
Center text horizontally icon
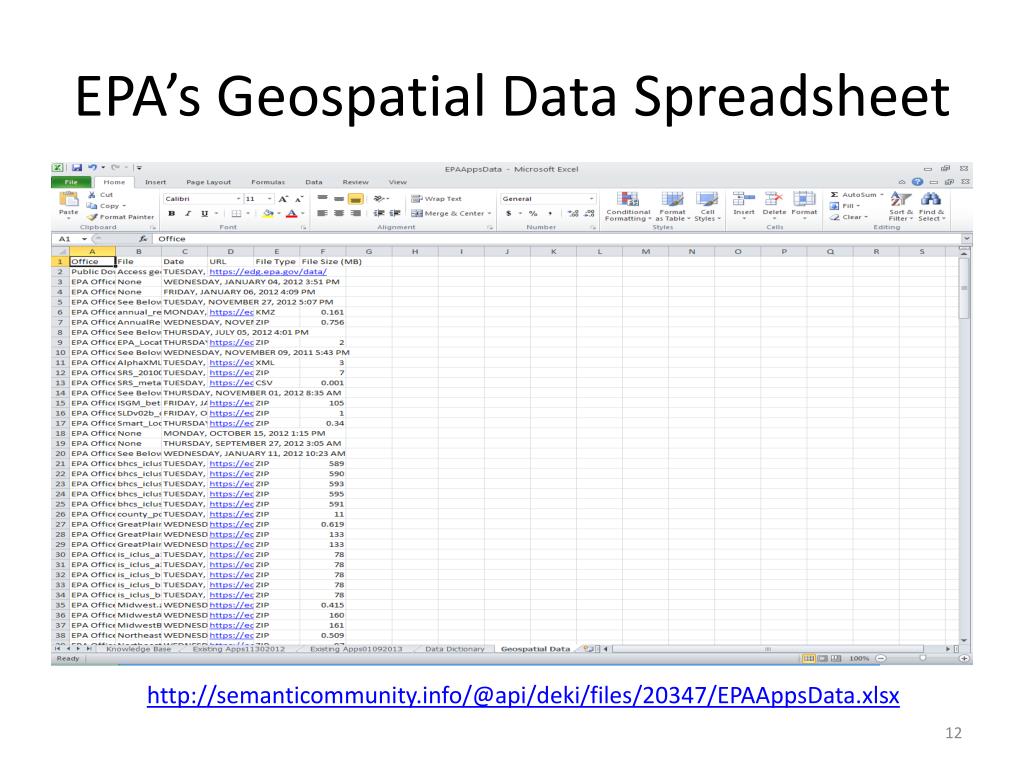point(339,214)
